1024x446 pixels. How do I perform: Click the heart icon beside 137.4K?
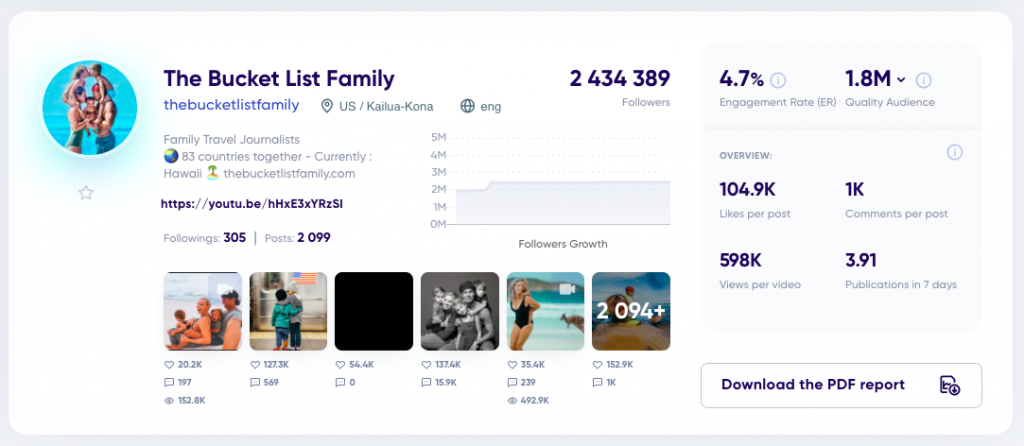[x=426, y=364]
